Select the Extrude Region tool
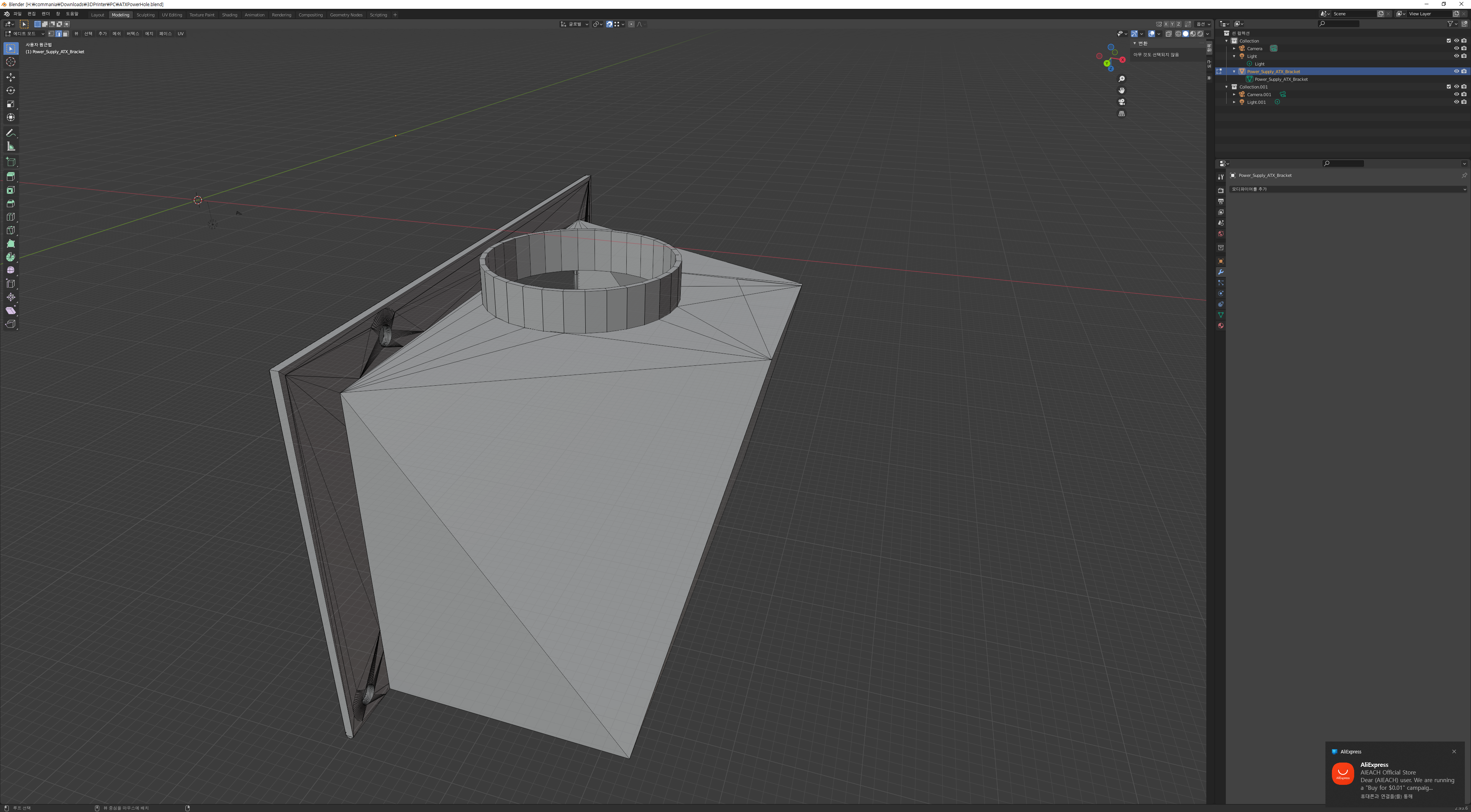Image resolution: width=1471 pixels, height=812 pixels. [x=11, y=177]
